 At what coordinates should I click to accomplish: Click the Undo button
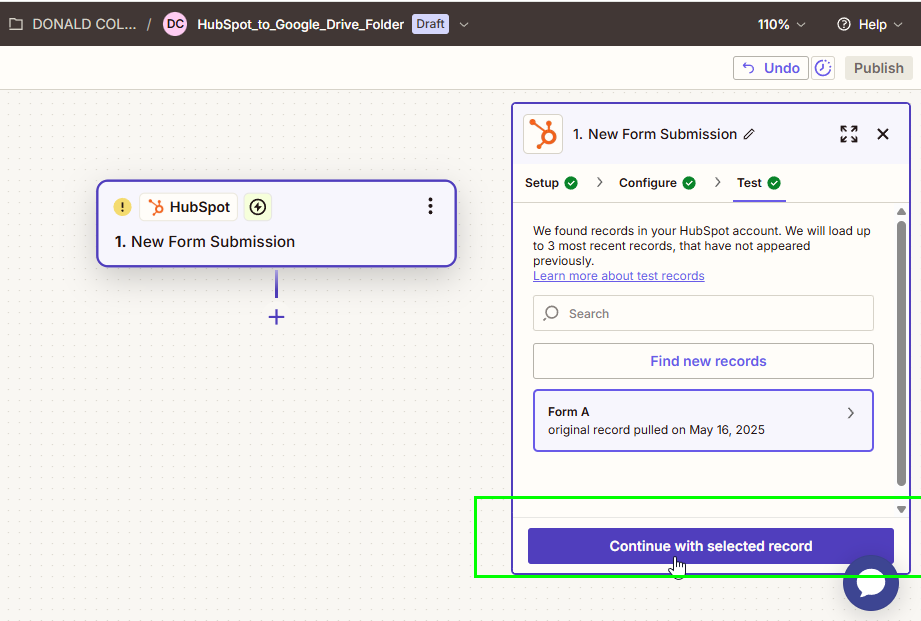(771, 68)
